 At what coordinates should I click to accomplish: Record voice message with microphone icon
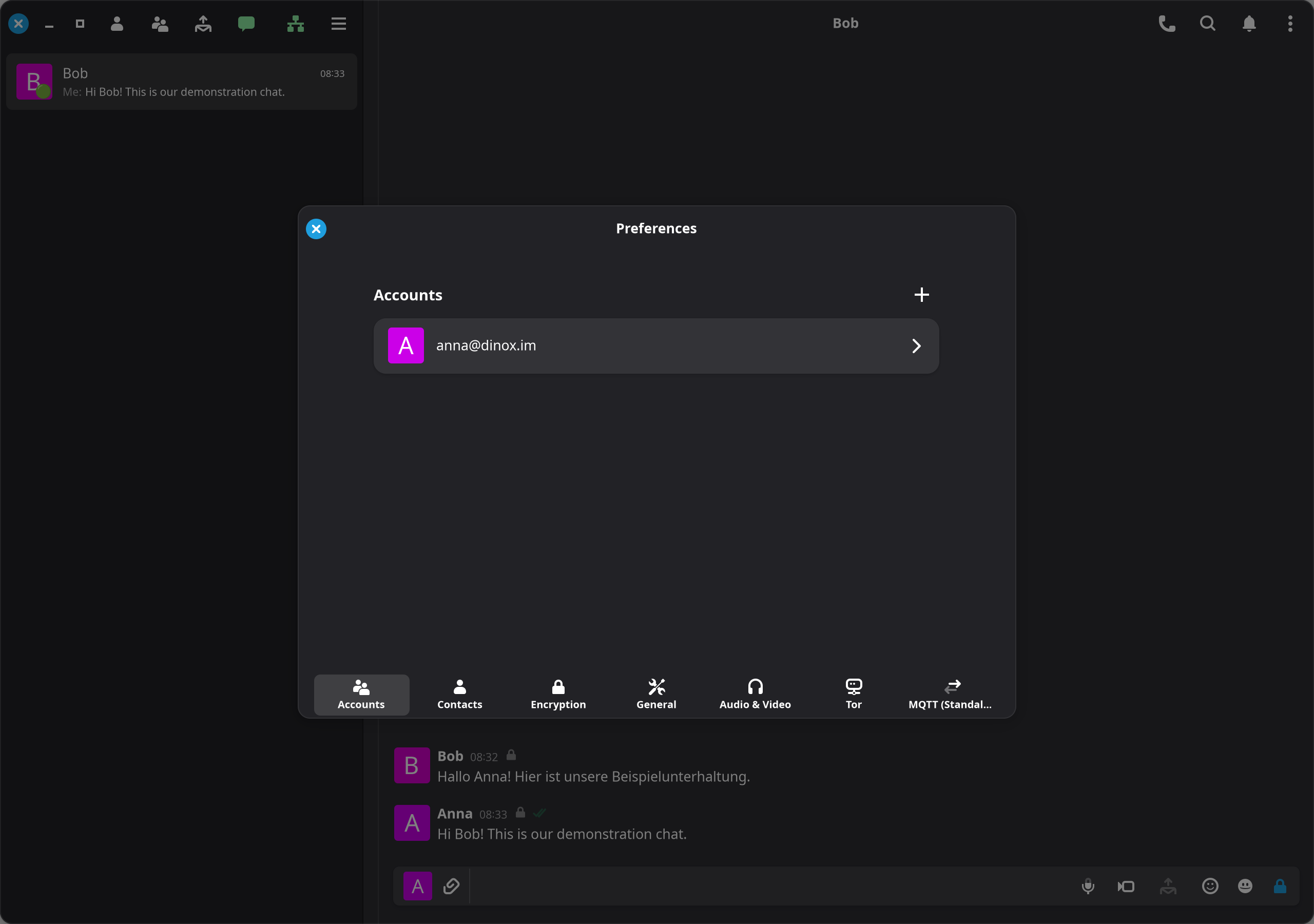(1088, 886)
